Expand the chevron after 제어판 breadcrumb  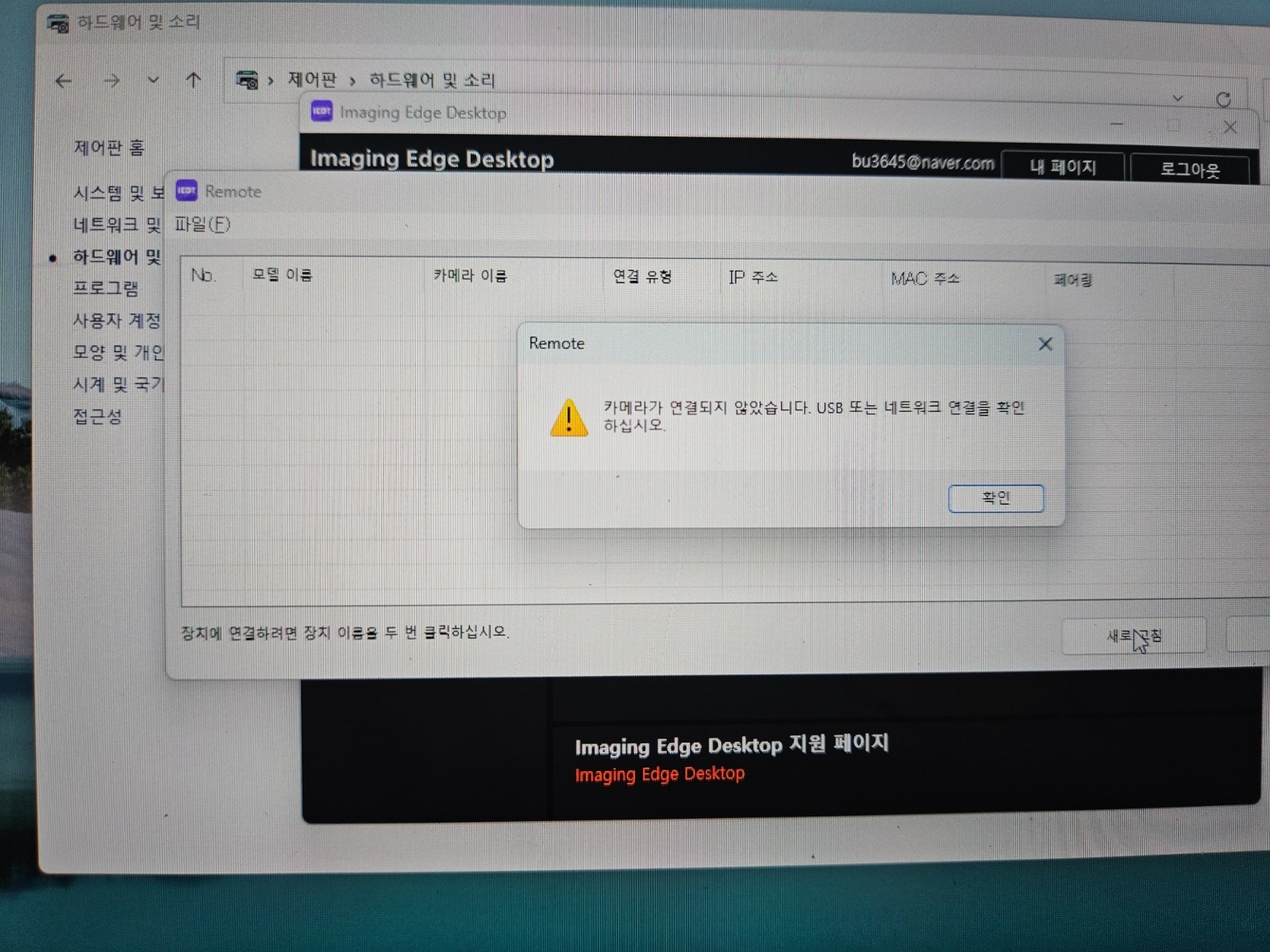tap(352, 80)
